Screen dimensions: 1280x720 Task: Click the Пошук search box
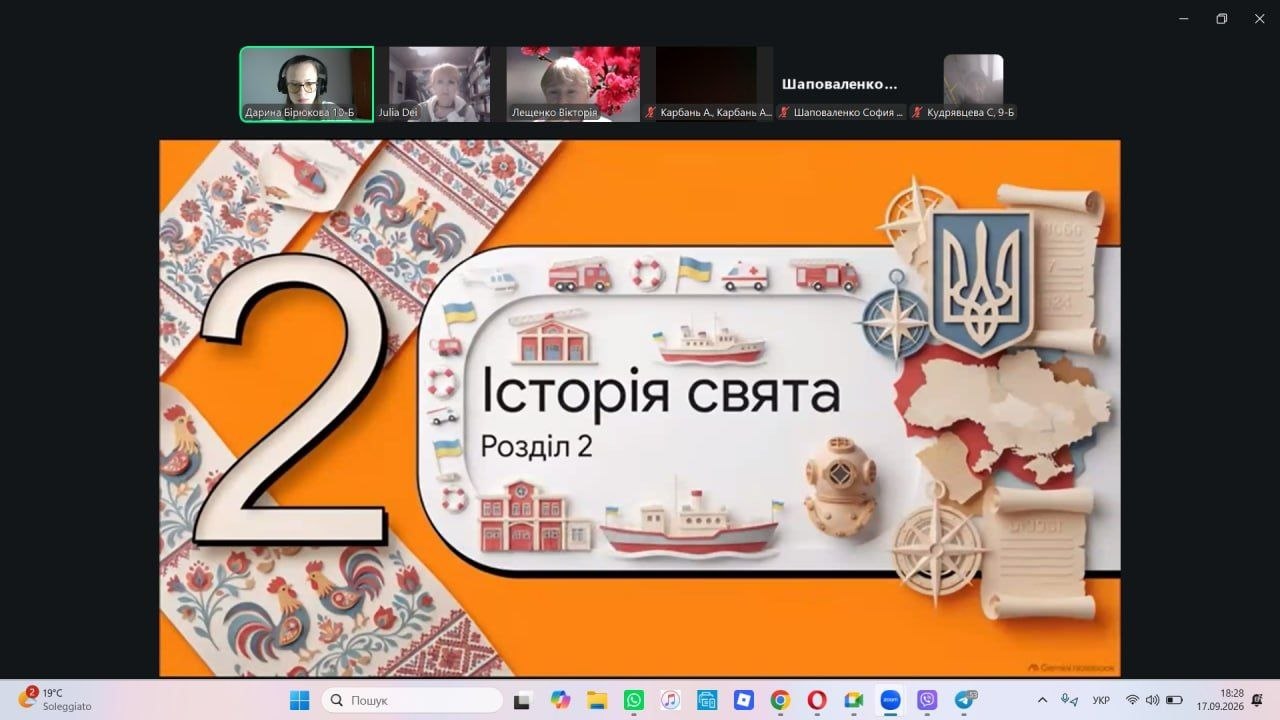point(412,700)
